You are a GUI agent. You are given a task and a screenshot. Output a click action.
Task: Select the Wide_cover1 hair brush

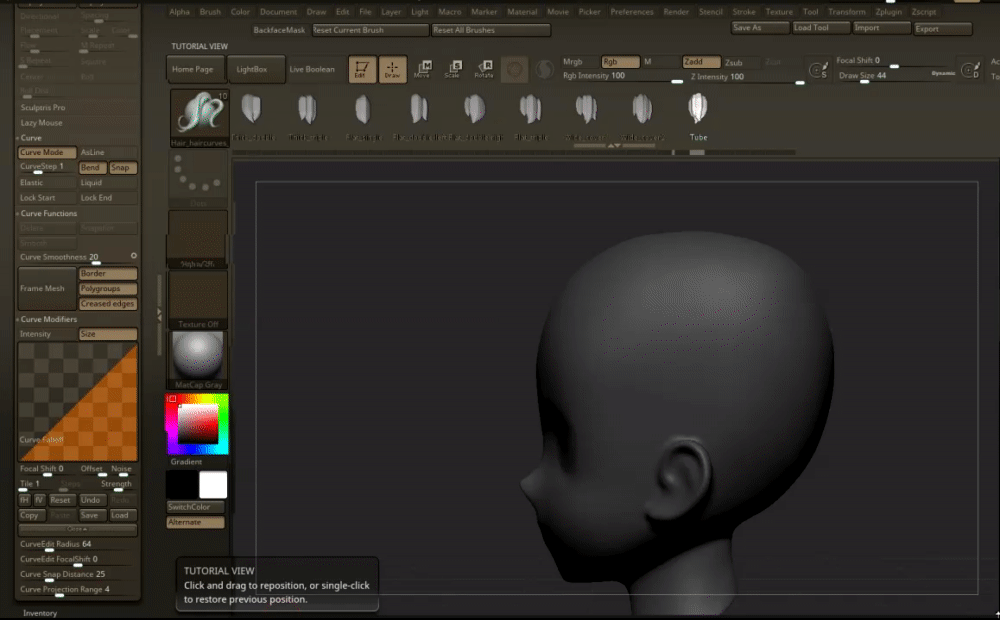coord(585,116)
